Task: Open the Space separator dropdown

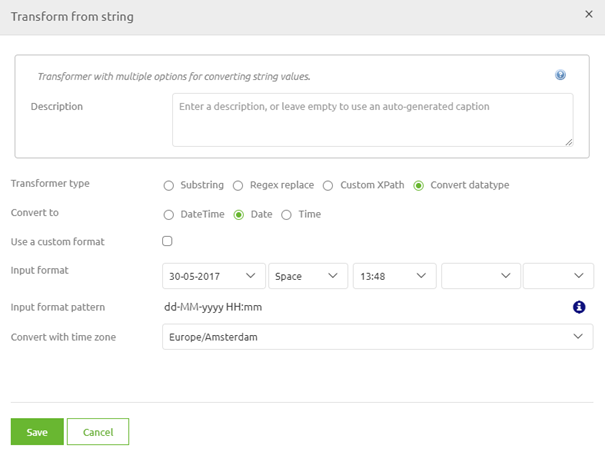Action: pyautogui.click(x=308, y=276)
